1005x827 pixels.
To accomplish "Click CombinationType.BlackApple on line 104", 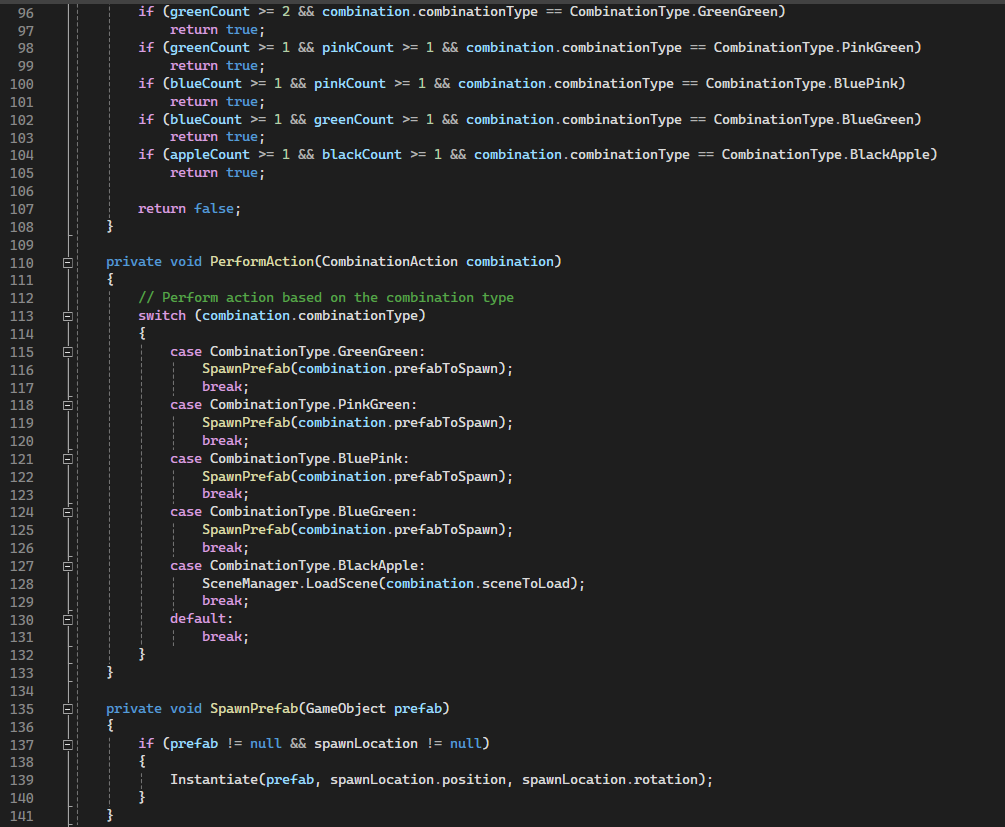I will 826,155.
